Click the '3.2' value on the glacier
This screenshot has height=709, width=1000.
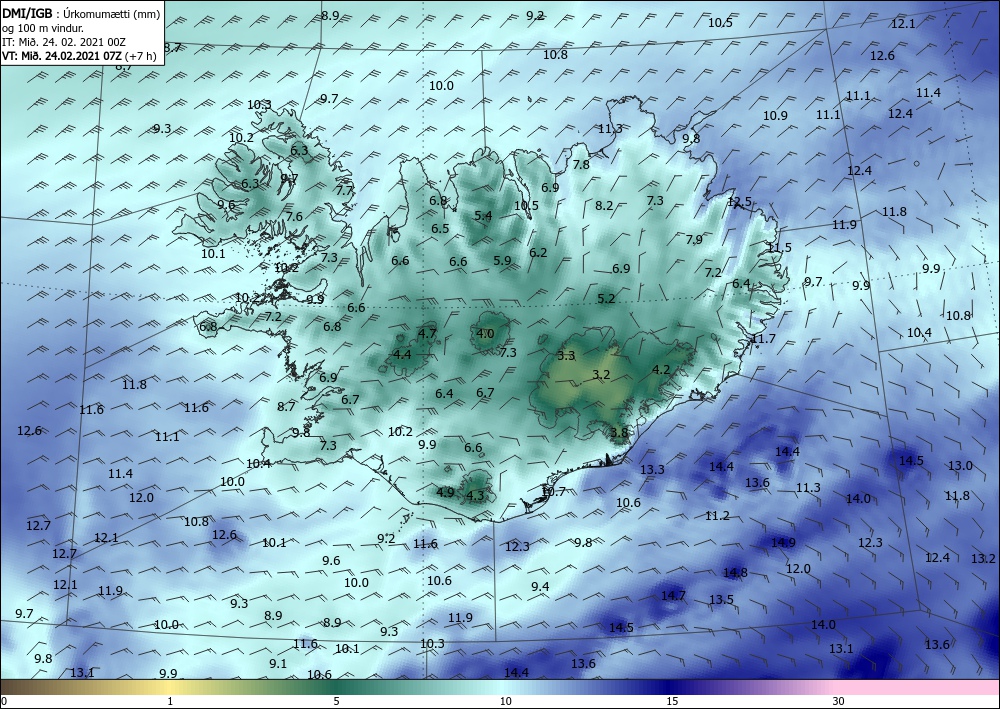[x=601, y=374]
